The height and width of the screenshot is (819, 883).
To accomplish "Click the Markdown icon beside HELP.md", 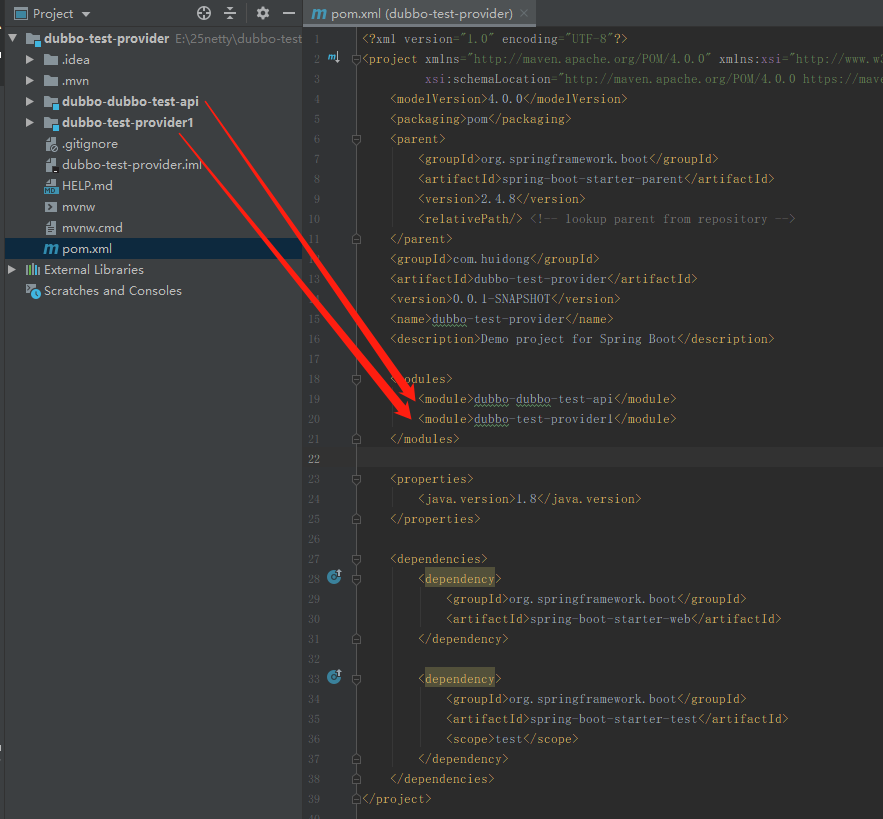I will coord(51,186).
